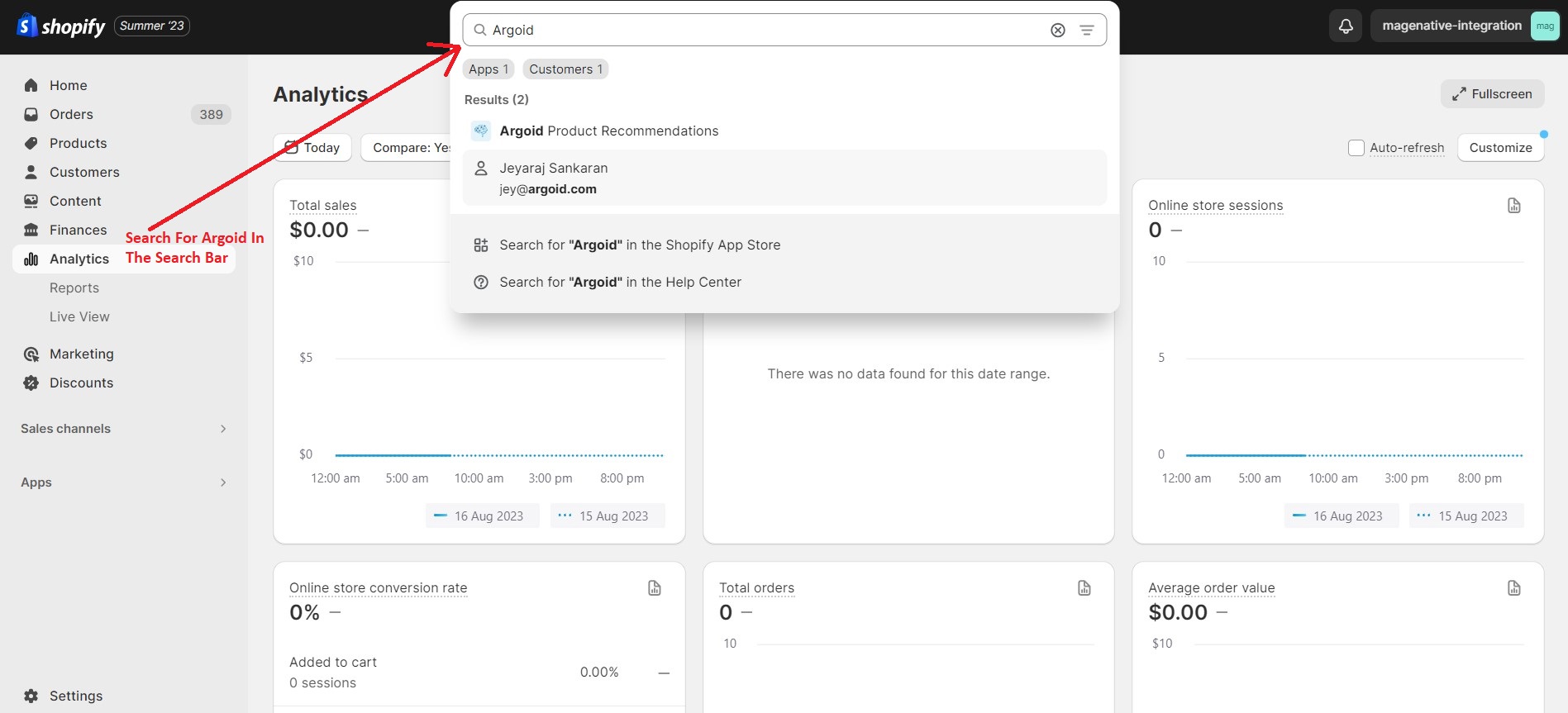Click the Analytics bar chart icon
The image size is (1568, 713).
(31, 259)
